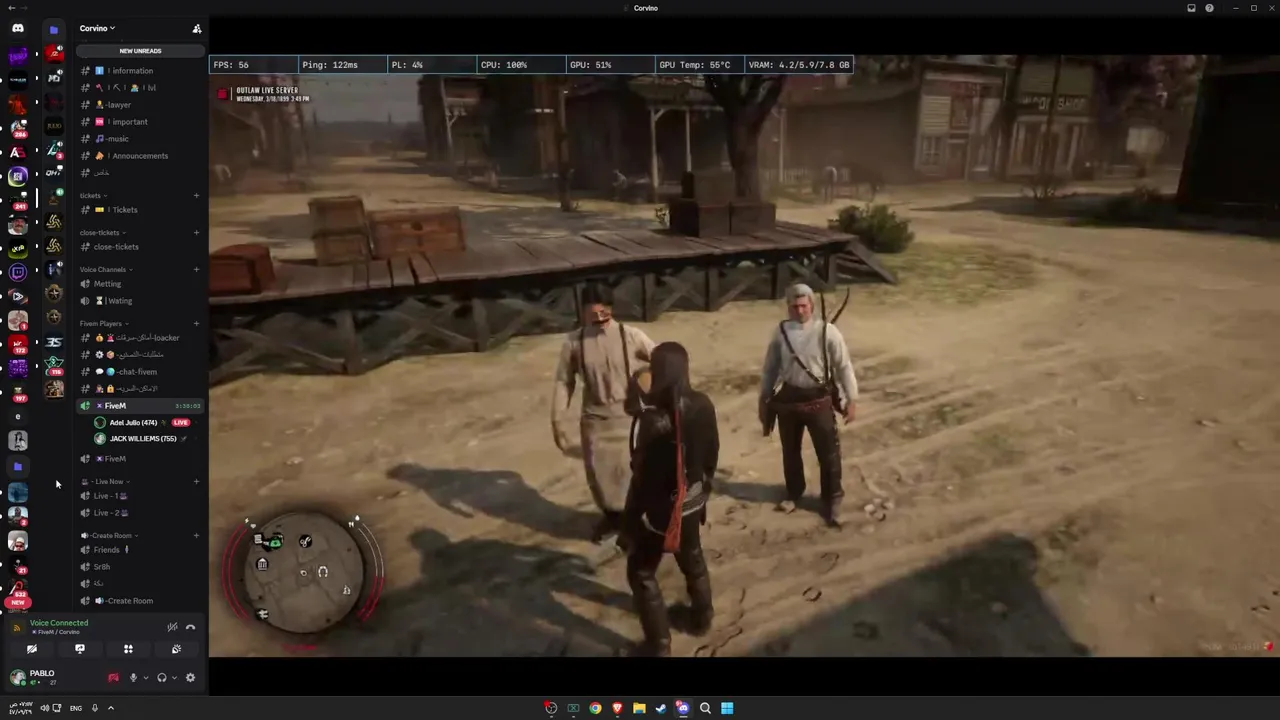Open Google Chrome from taskbar
The width and height of the screenshot is (1280, 720).
[x=595, y=708]
